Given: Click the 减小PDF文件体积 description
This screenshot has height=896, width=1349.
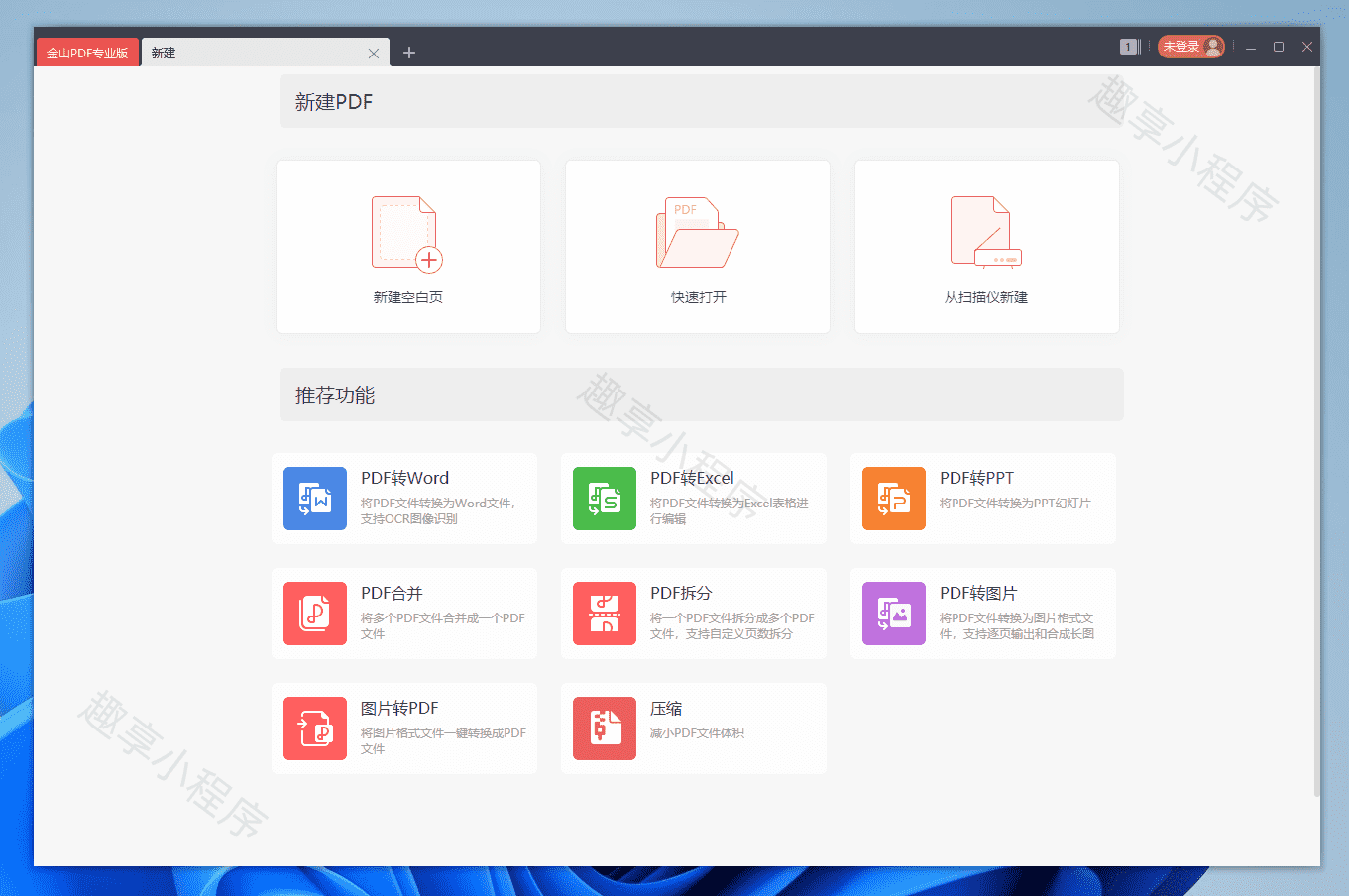Looking at the screenshot, I should pos(697,733).
